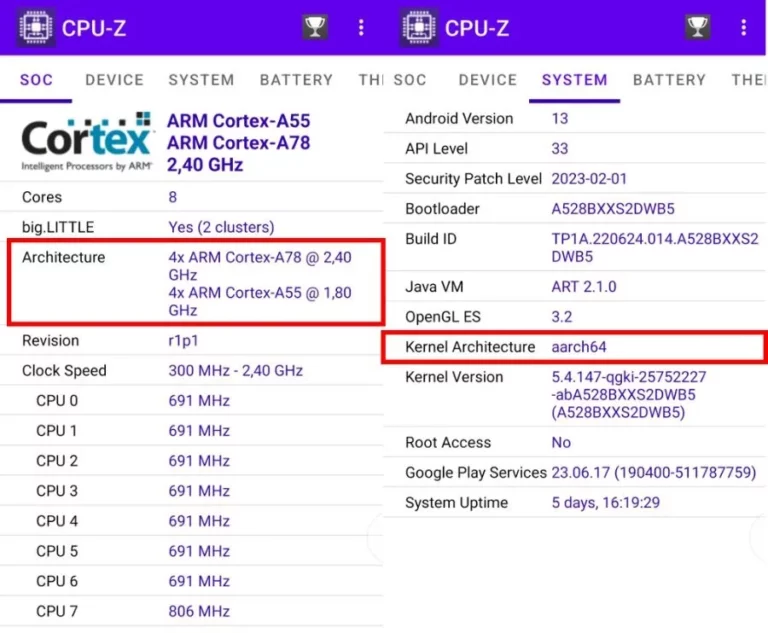The width and height of the screenshot is (768, 633).
Task: Tap the 'Architecture' label in SOC screen
Action: coord(64,257)
